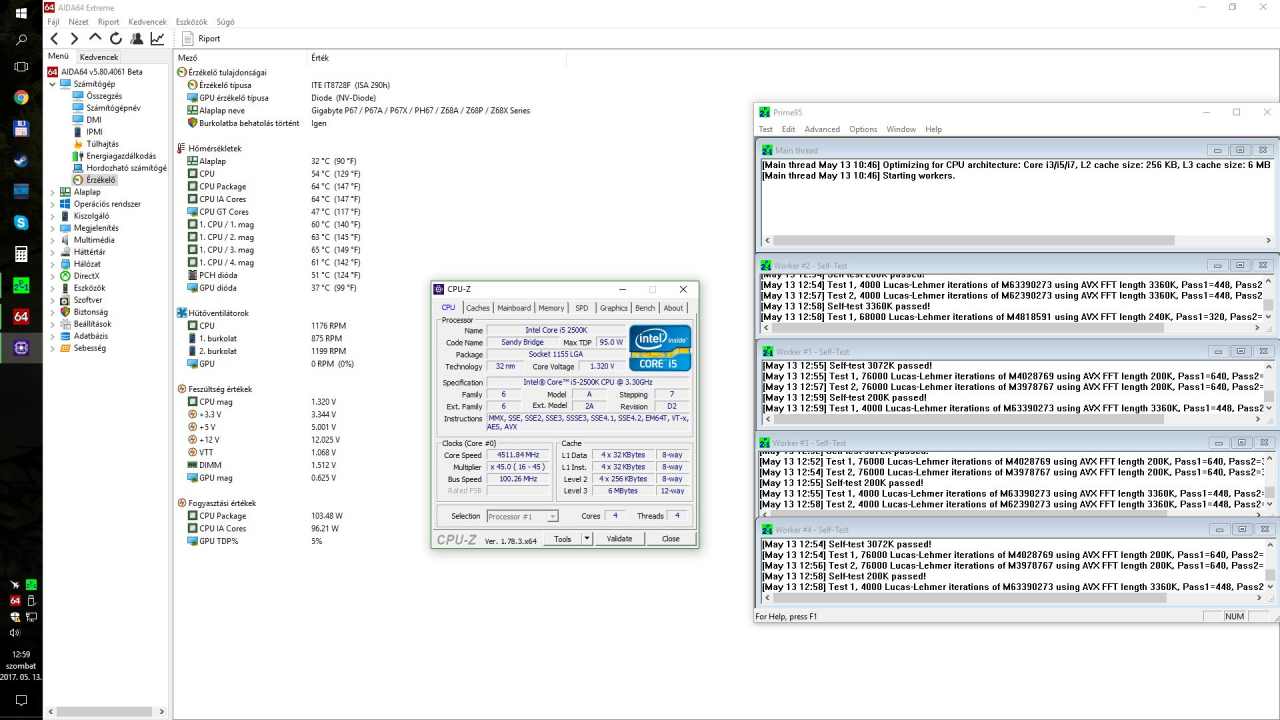Launch Chrome from the taskbar
Screen dimensions: 1280x720
21,98
